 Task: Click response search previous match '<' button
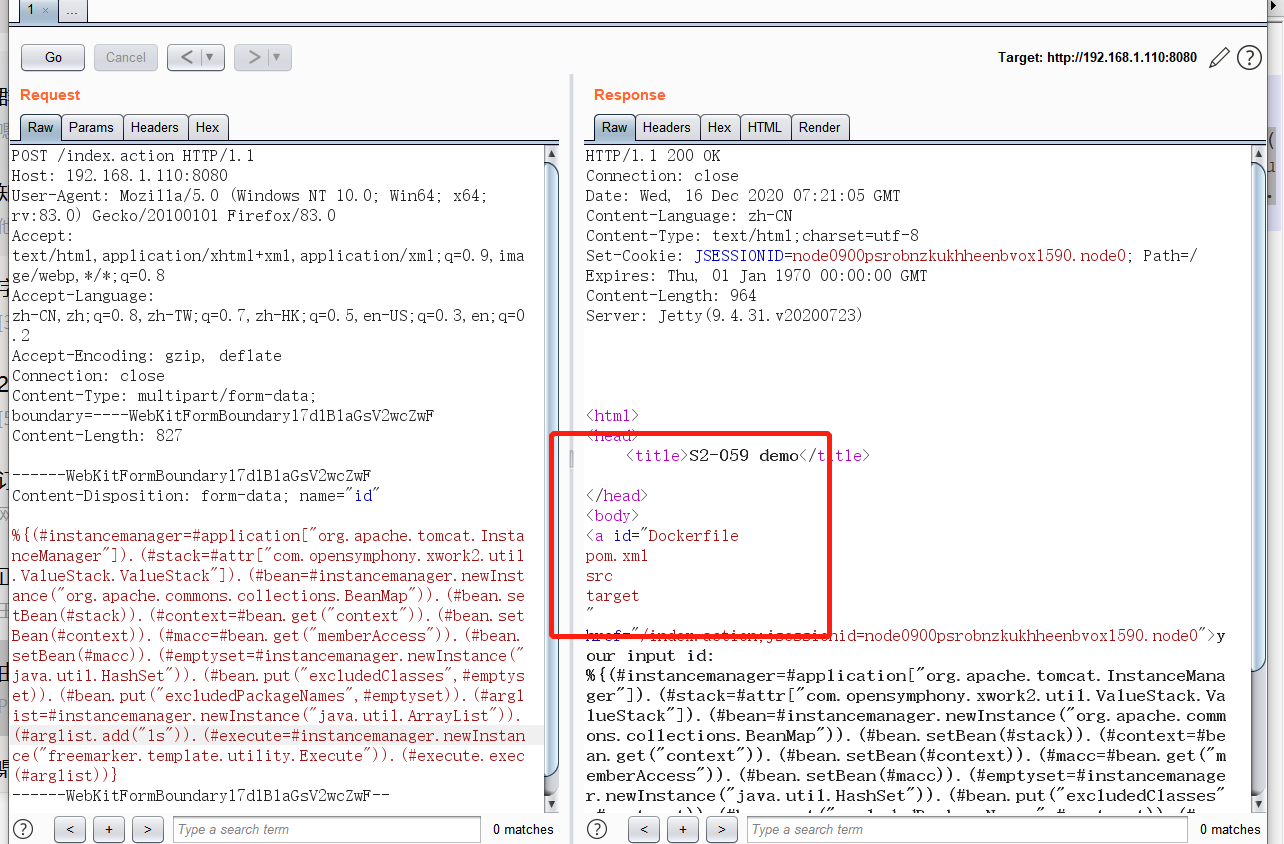pos(643,829)
